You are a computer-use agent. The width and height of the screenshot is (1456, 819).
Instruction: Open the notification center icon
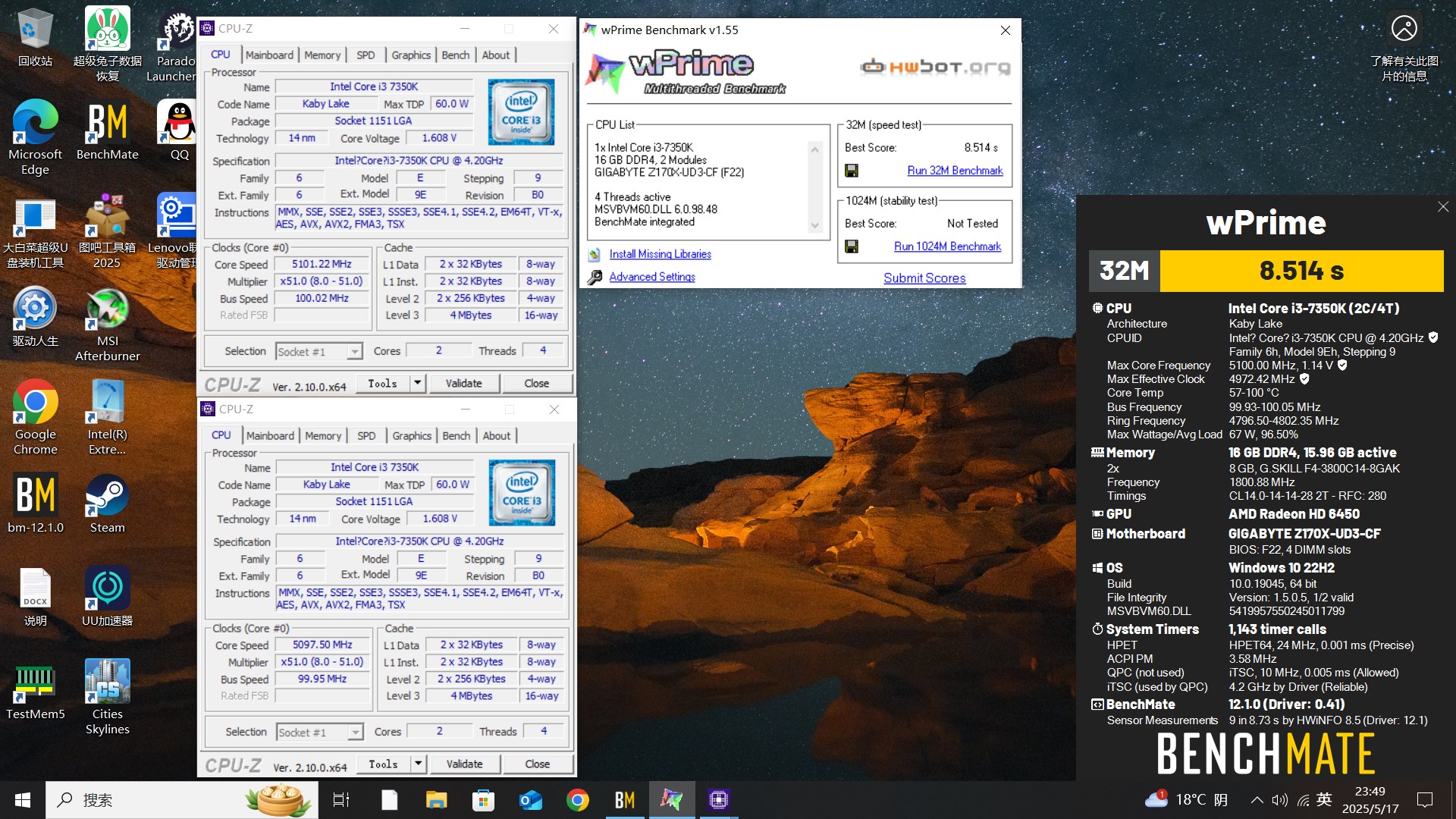tap(1425, 799)
